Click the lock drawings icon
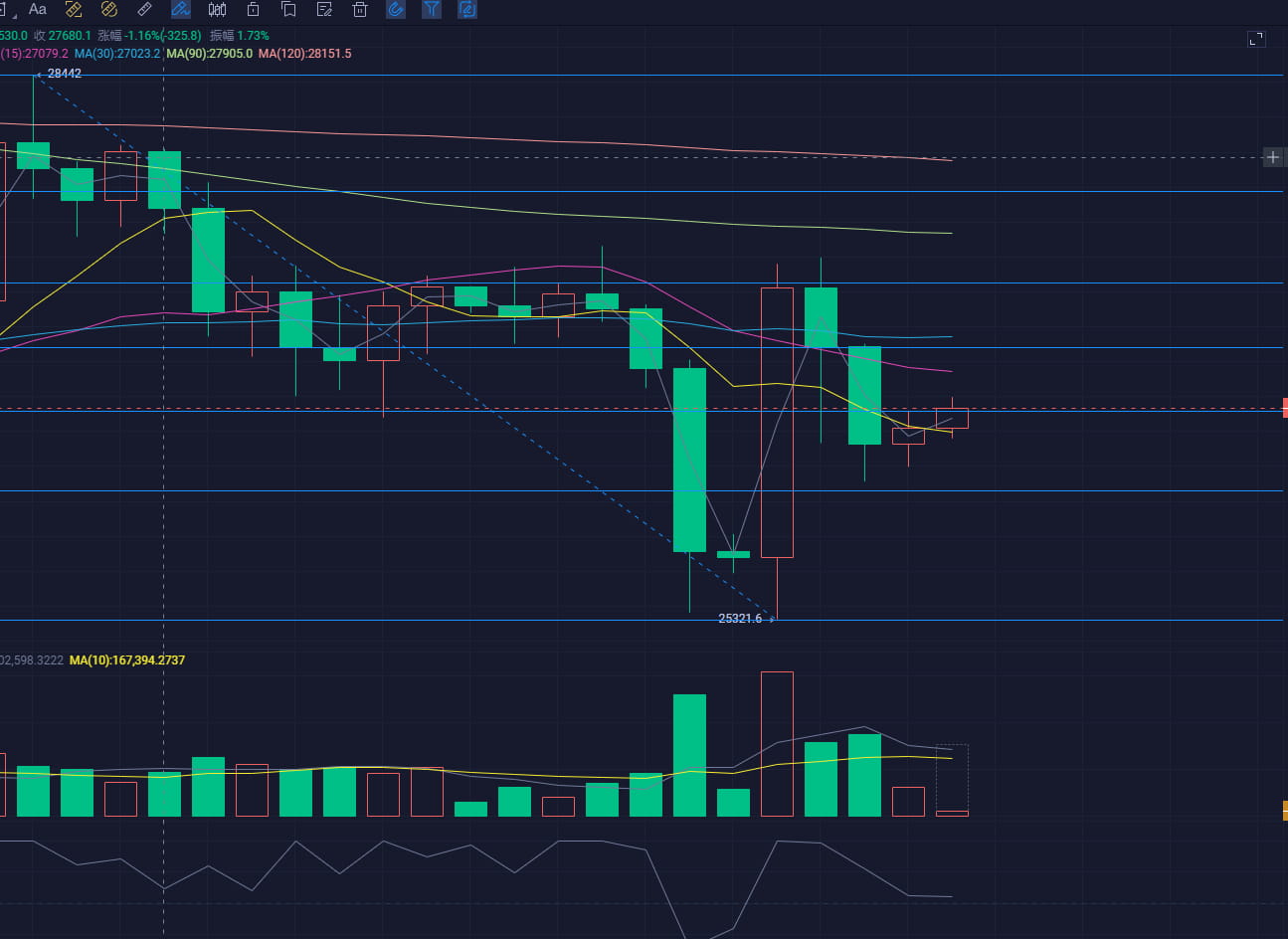1288x939 pixels. 253,9
